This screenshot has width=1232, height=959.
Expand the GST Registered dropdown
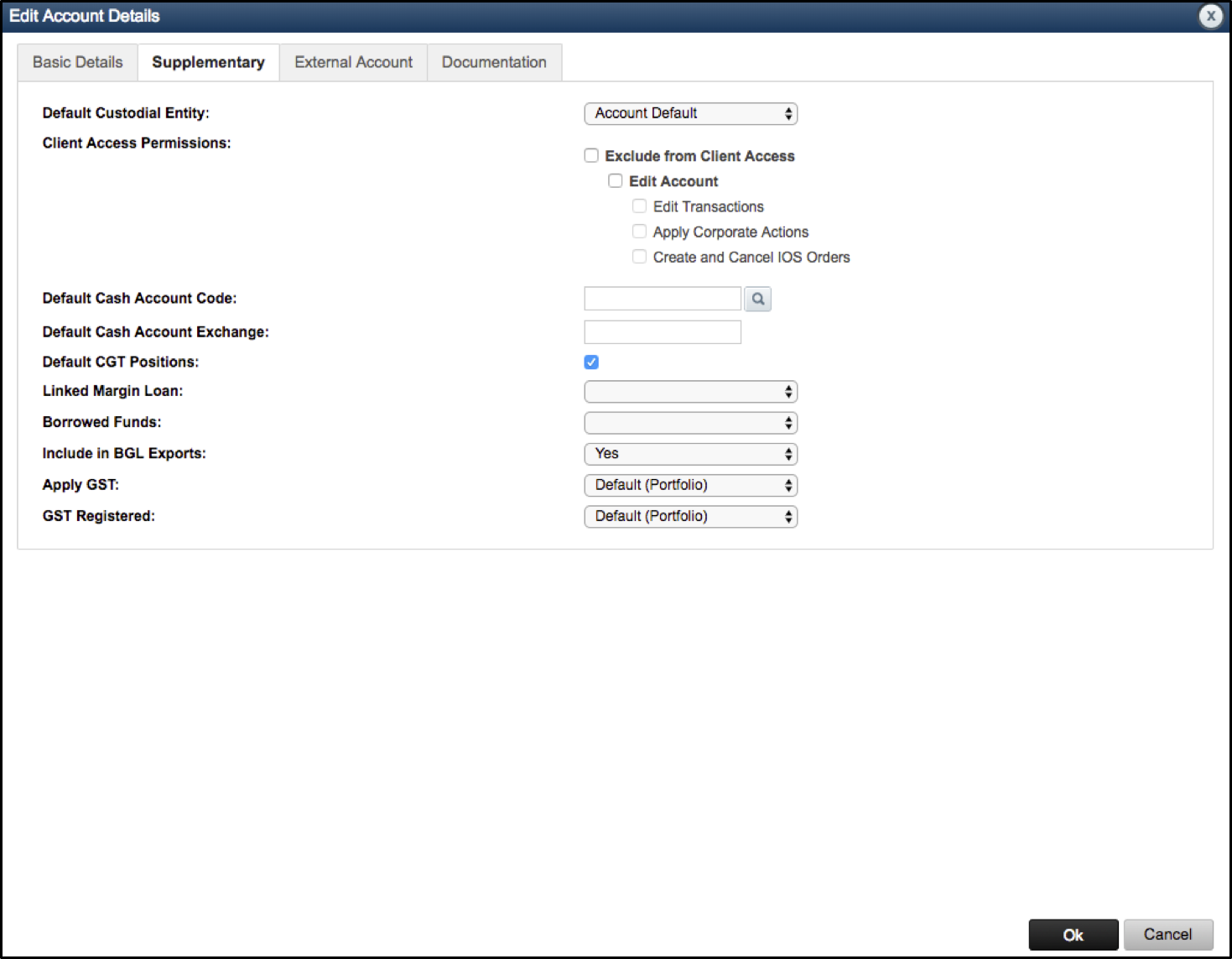point(690,516)
